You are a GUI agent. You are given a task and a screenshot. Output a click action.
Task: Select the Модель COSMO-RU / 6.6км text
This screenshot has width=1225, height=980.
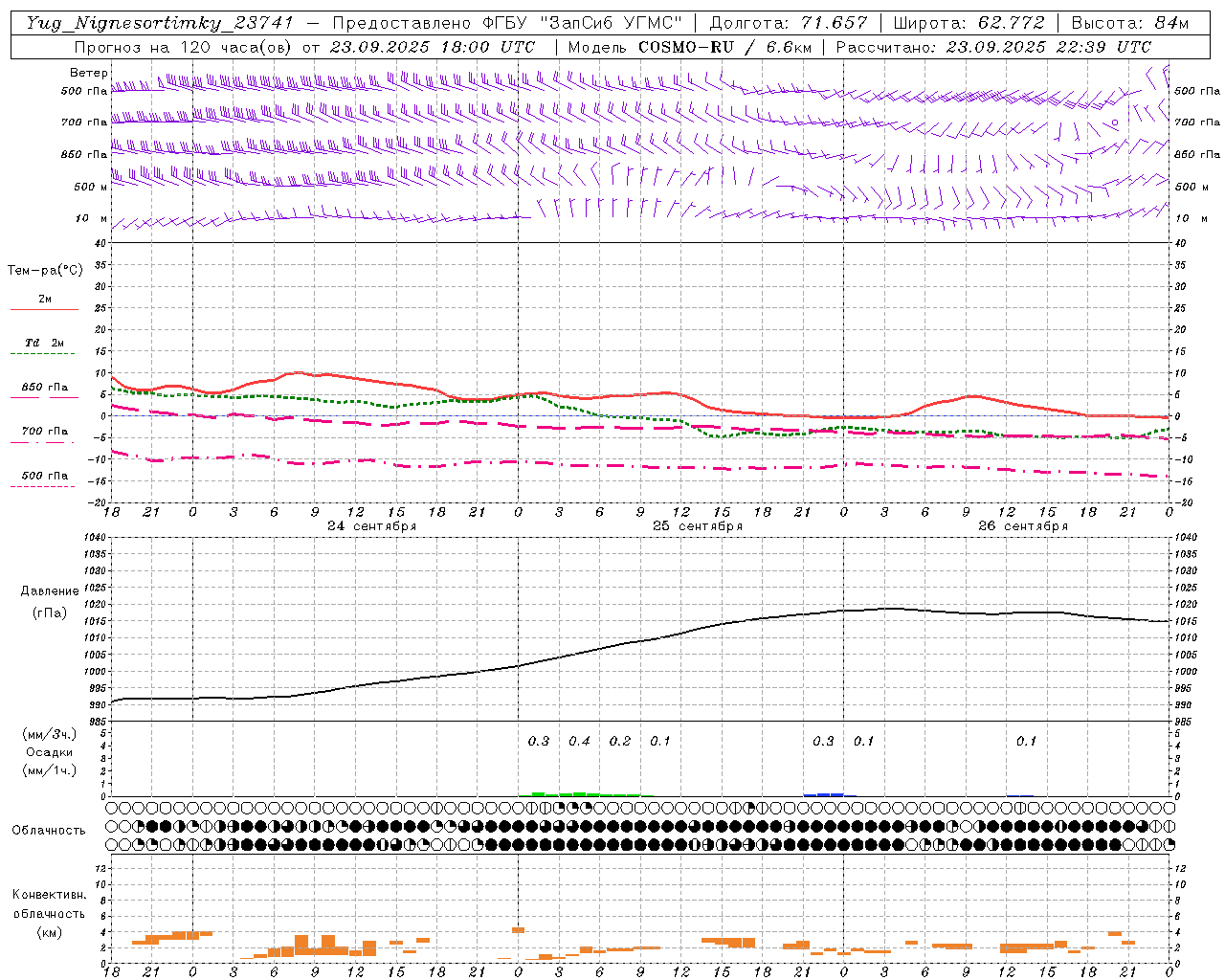click(690, 47)
